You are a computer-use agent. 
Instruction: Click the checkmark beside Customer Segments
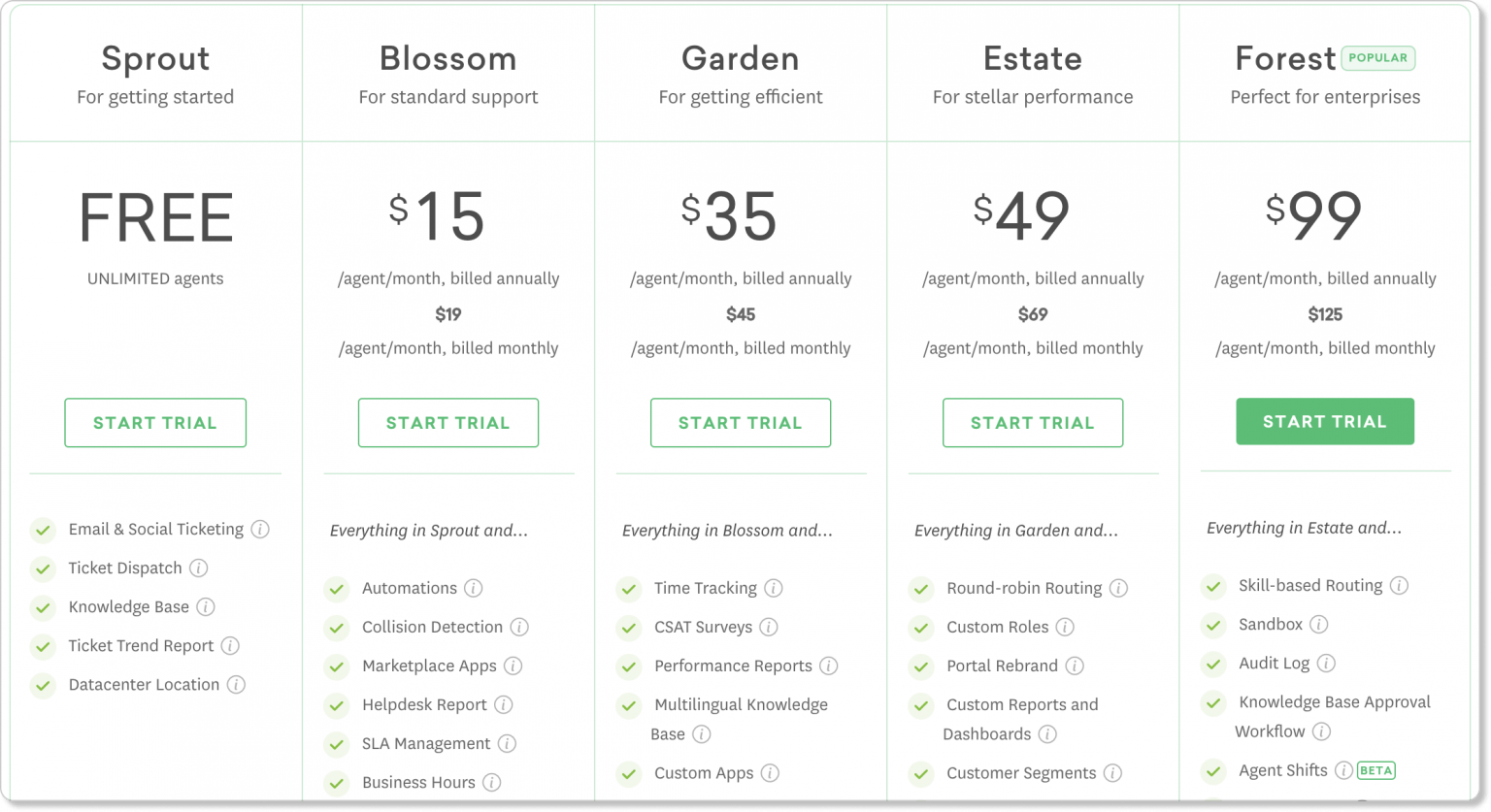tap(920, 773)
